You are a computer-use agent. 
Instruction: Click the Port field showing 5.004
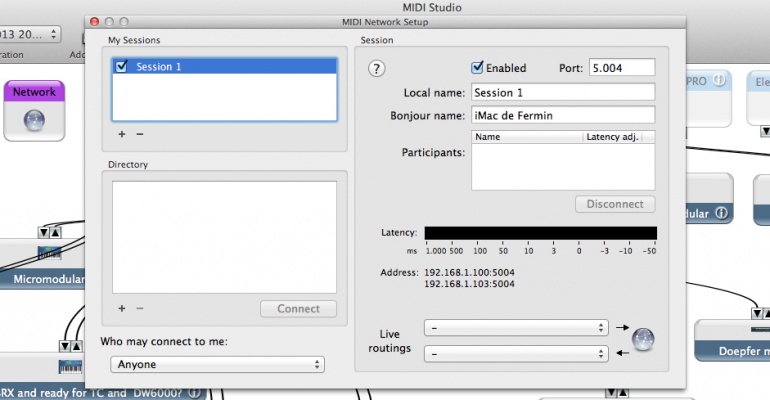click(x=622, y=68)
